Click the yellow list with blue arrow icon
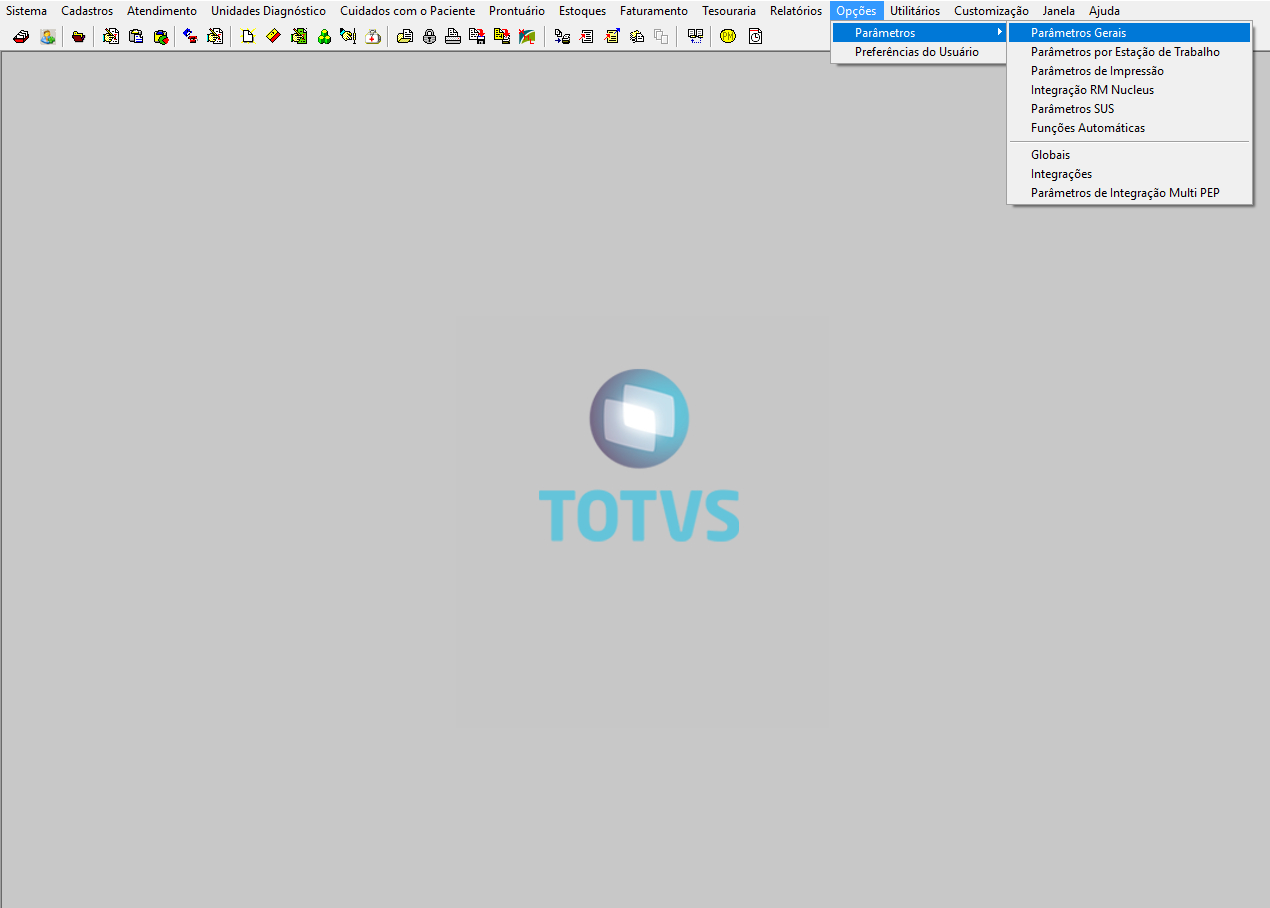Image resolution: width=1270 pixels, height=908 pixels. point(612,37)
